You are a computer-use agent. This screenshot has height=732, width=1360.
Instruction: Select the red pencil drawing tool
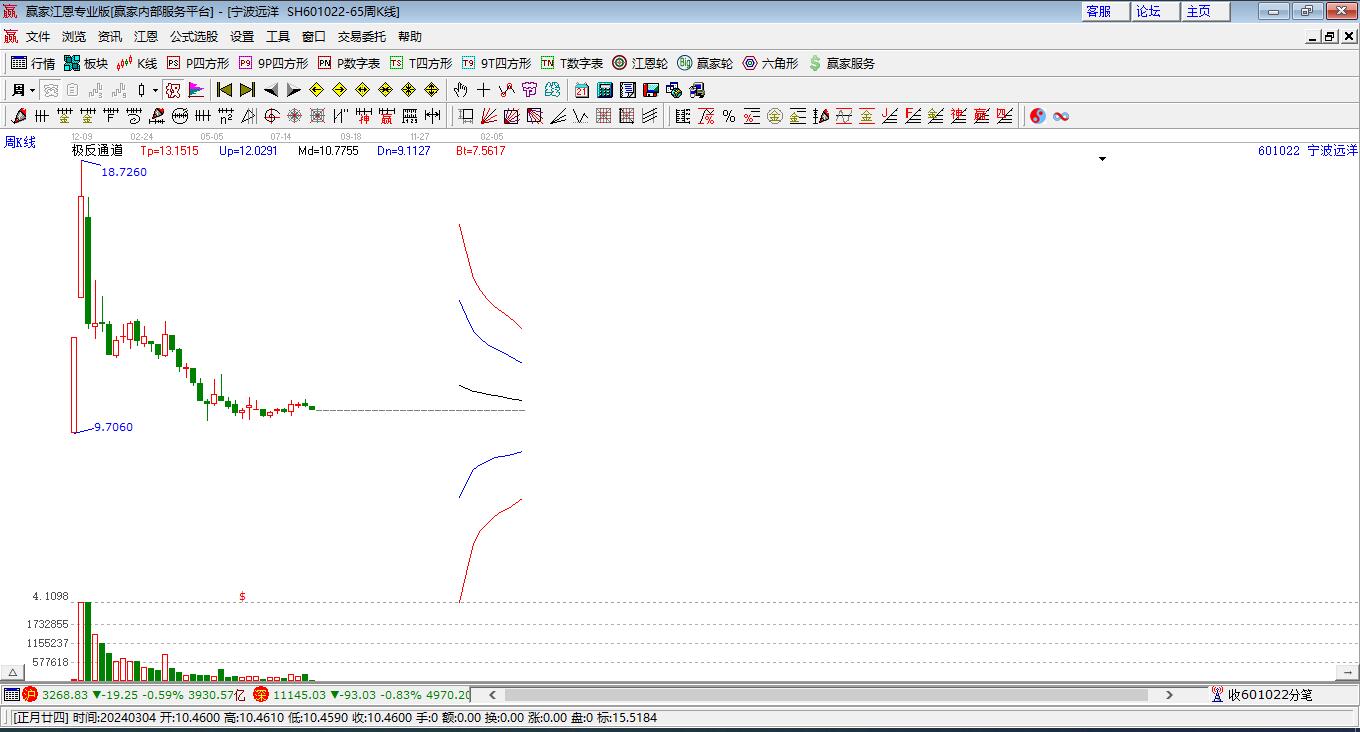point(18,116)
